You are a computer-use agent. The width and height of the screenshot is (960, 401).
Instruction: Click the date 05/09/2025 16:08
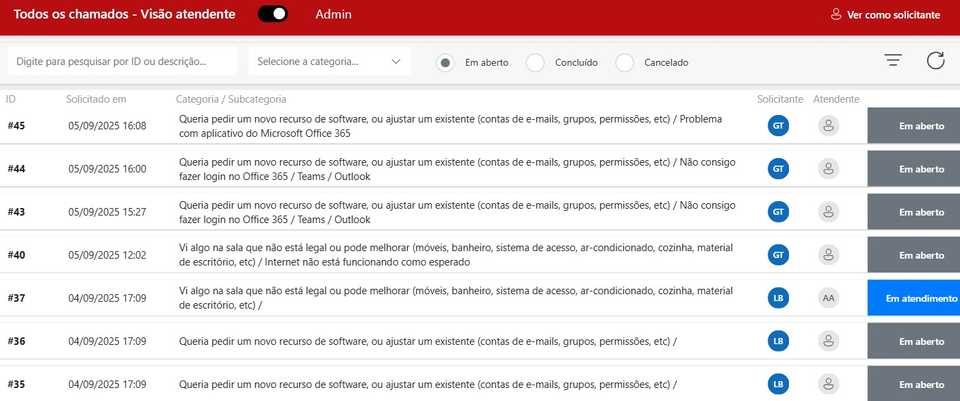[107, 126]
